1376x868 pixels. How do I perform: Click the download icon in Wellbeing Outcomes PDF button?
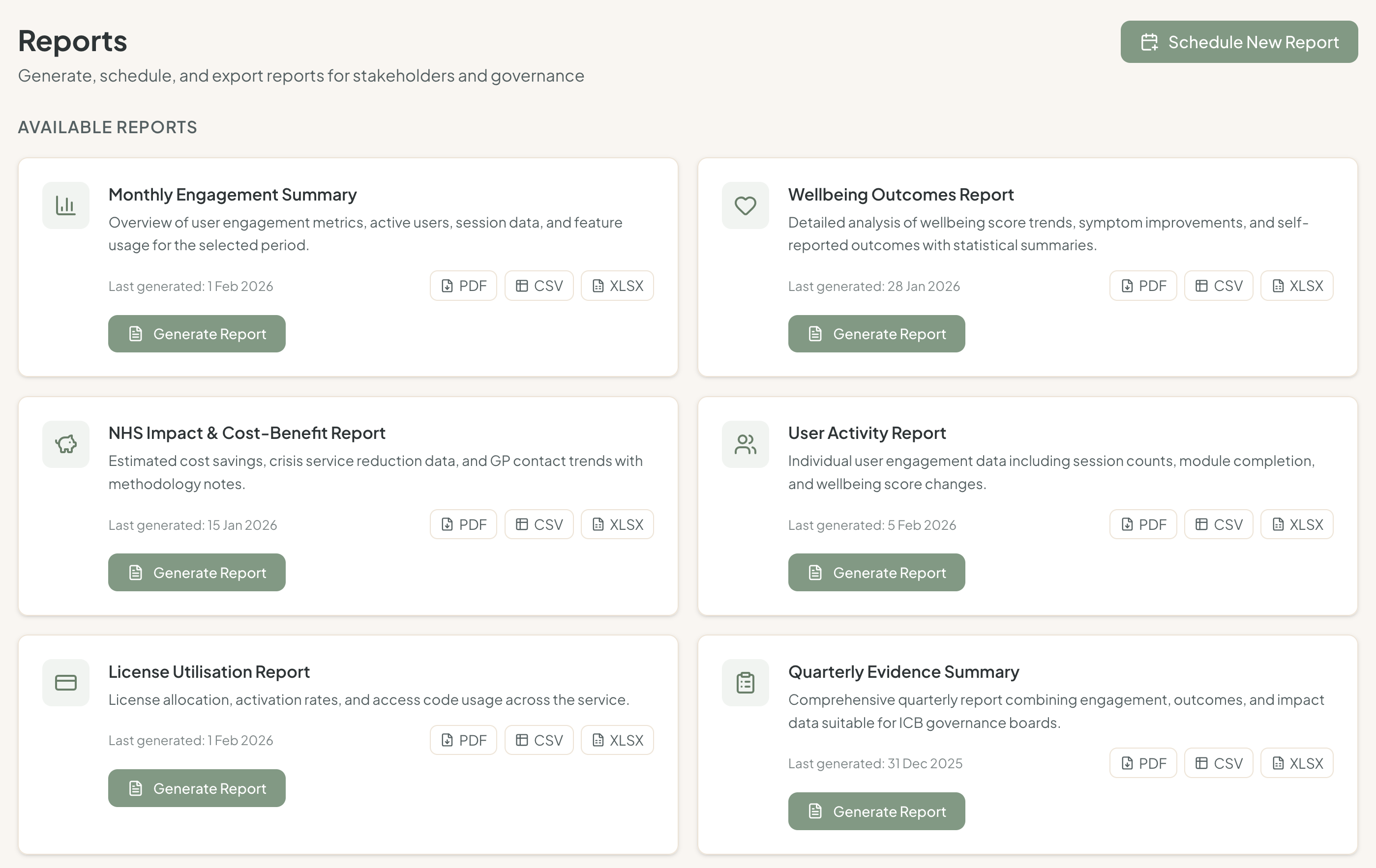point(1126,286)
